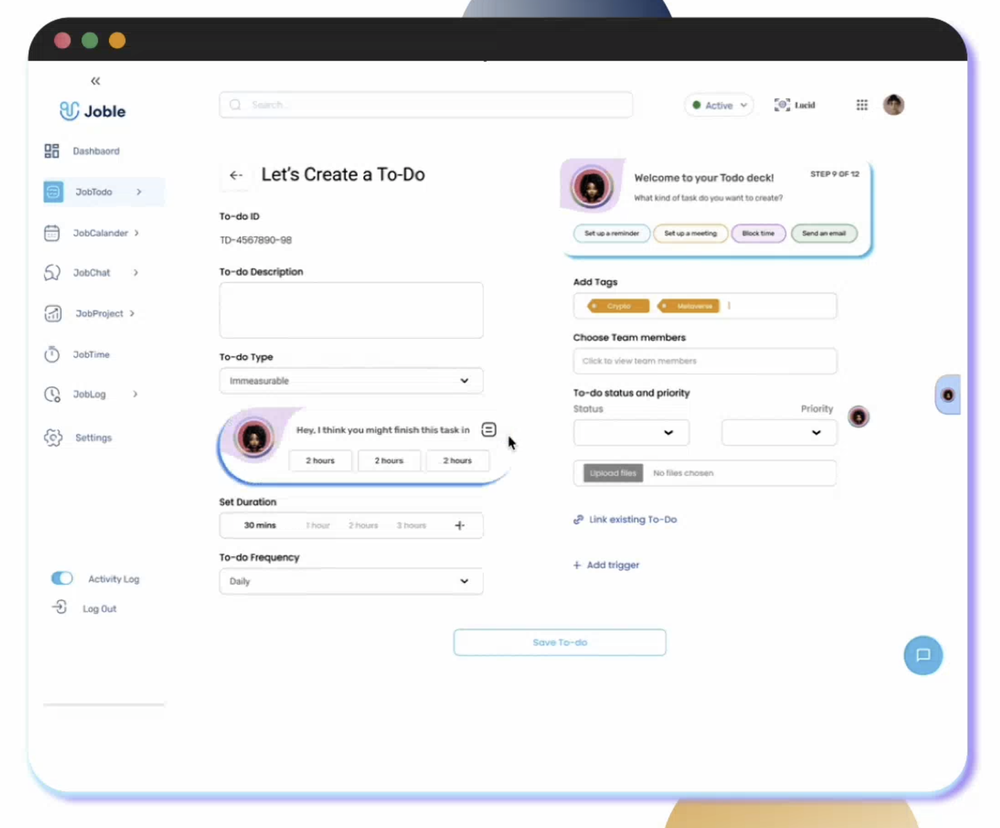
Task: Click the search magnifier icon
Action: pos(235,105)
